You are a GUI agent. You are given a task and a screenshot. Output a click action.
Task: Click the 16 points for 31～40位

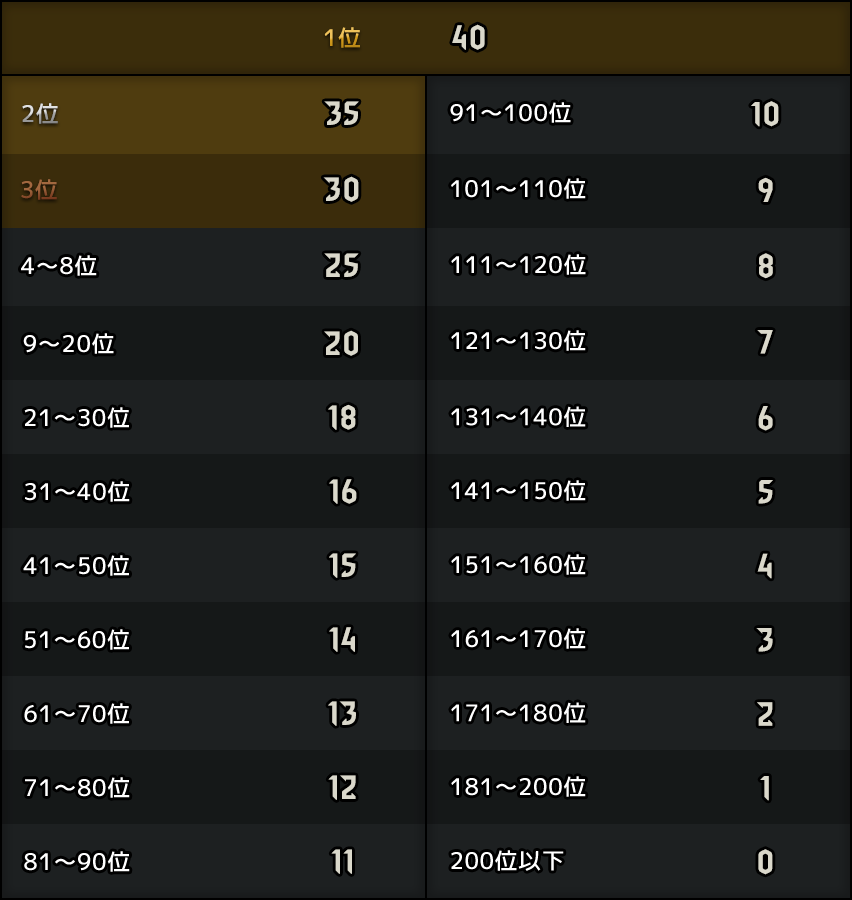(343, 491)
